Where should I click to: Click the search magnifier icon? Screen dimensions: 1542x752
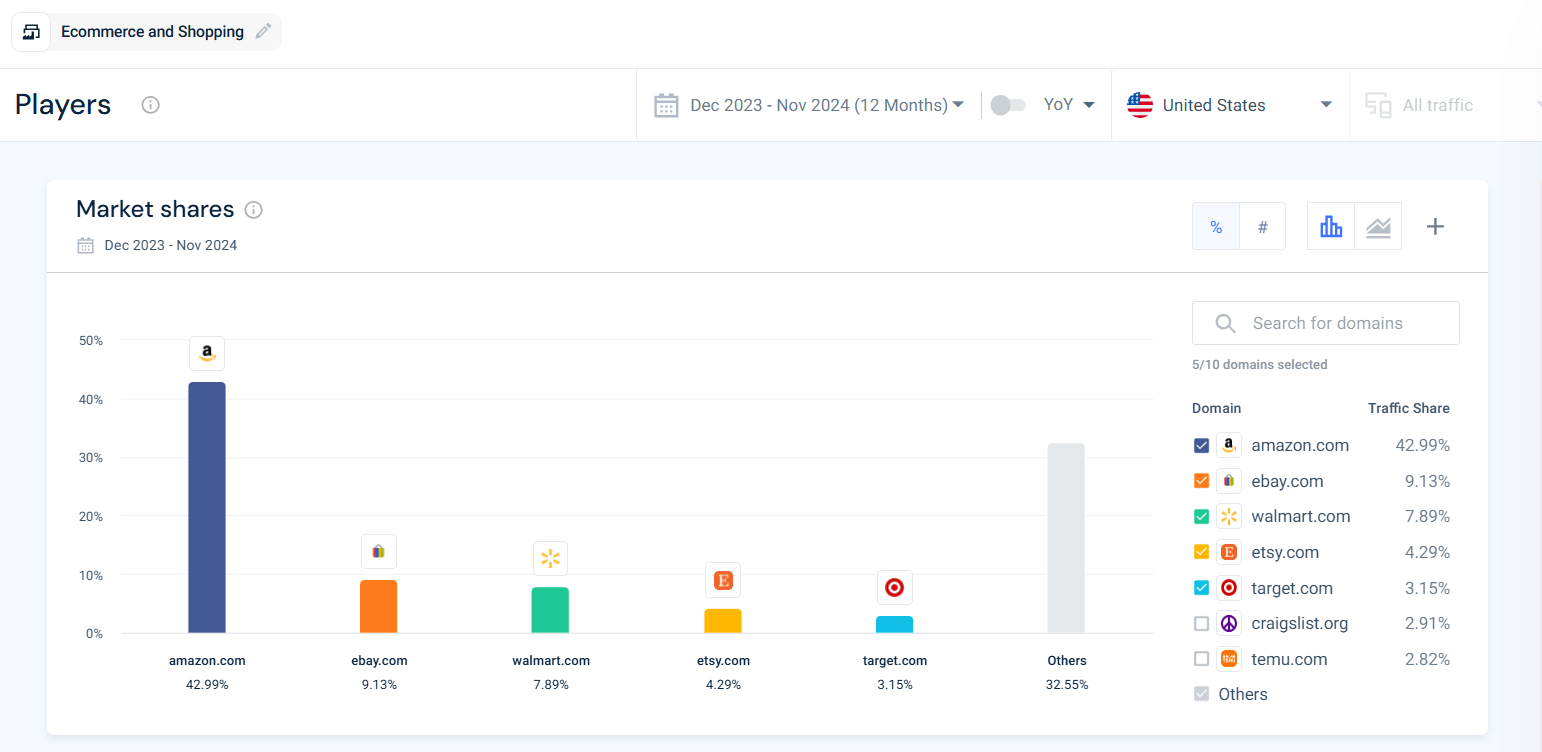click(x=1224, y=323)
